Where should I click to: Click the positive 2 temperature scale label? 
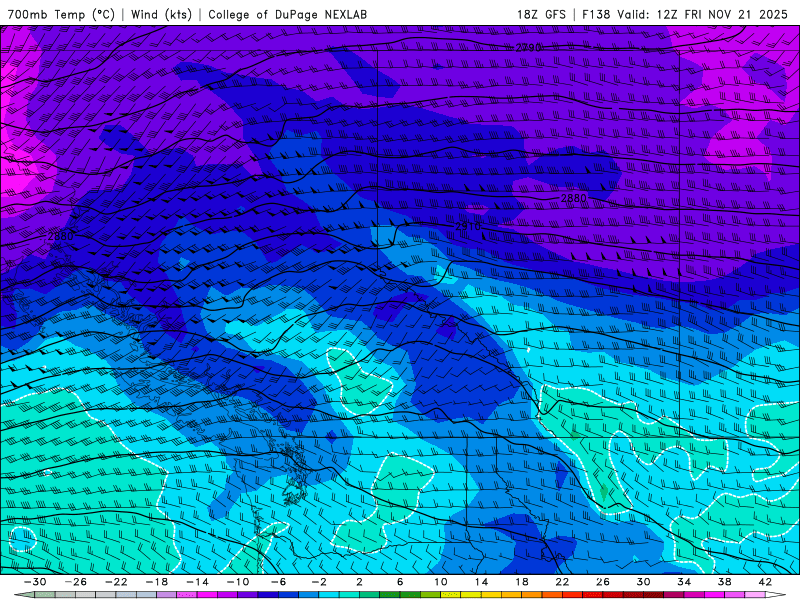click(359, 582)
